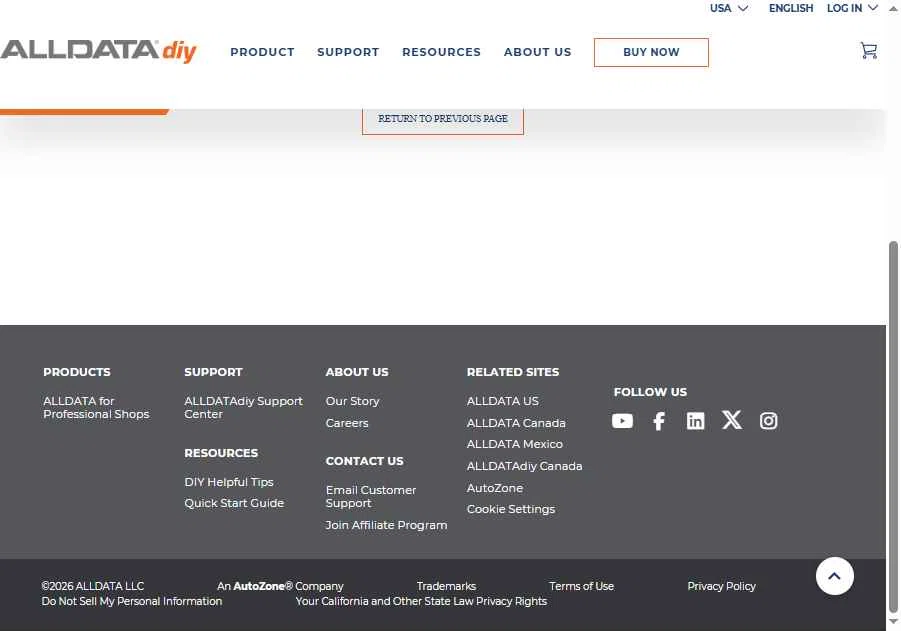
Task: Visit the ALLDATA Canada site link
Action: [516, 422]
